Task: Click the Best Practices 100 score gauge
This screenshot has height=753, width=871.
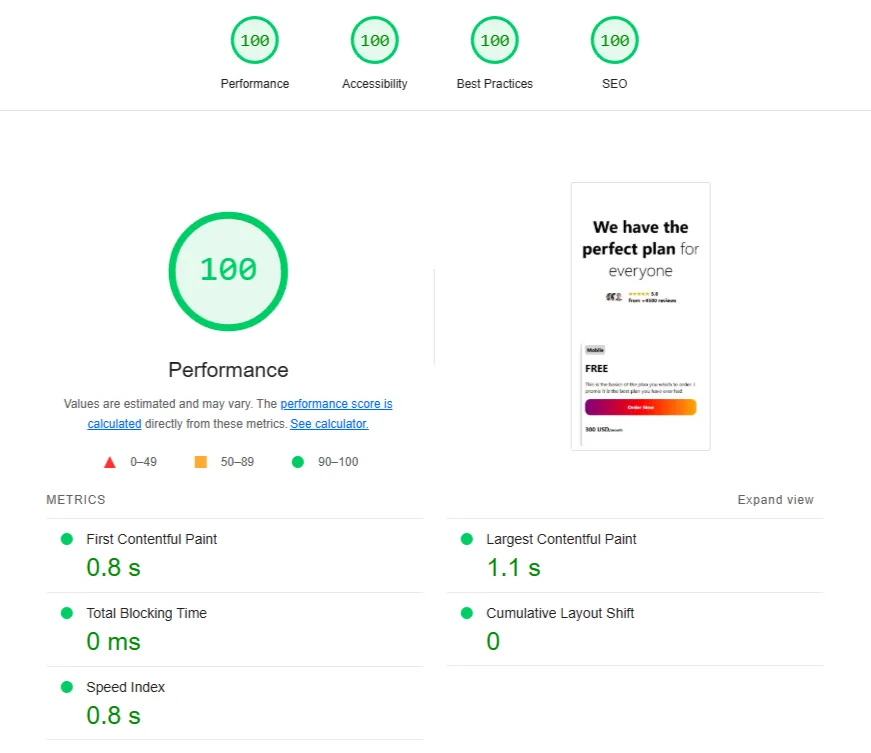Action: pyautogui.click(x=494, y=40)
